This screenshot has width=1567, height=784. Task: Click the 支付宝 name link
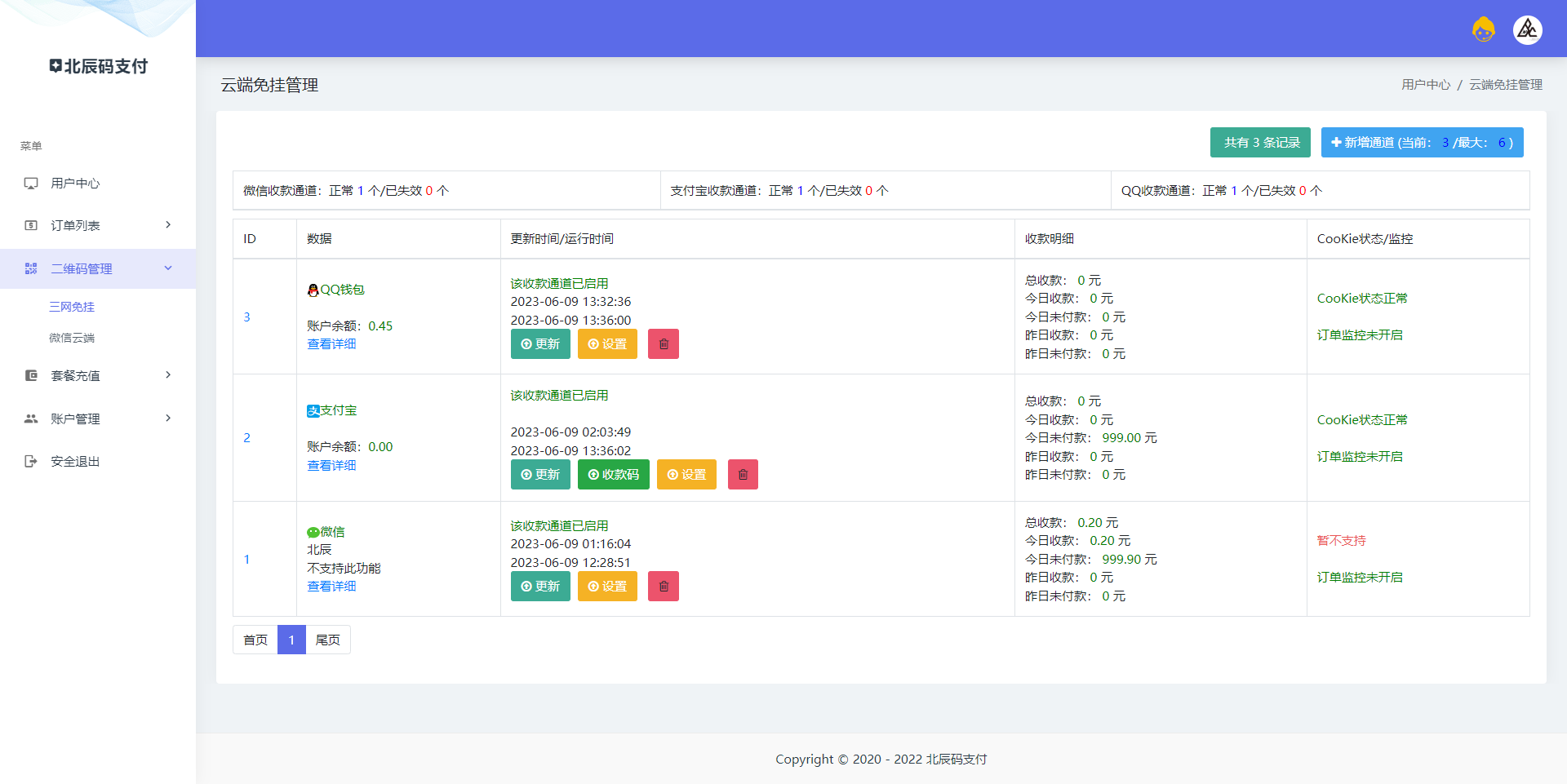(339, 410)
